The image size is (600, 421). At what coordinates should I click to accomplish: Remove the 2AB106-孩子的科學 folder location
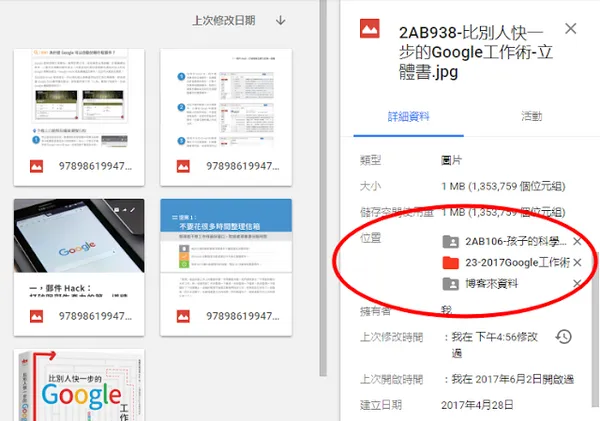click(x=577, y=242)
